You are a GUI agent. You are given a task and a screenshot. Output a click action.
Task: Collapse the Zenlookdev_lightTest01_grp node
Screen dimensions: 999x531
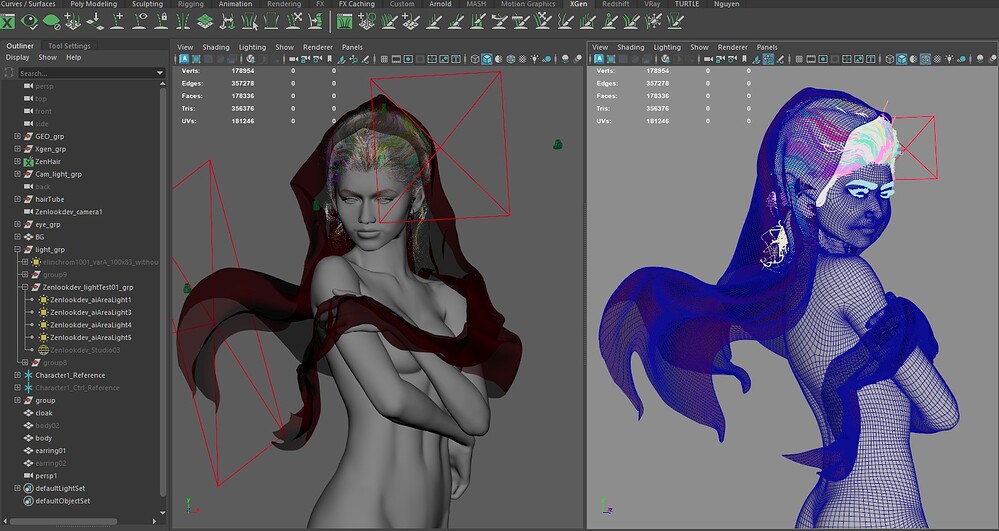pos(25,287)
